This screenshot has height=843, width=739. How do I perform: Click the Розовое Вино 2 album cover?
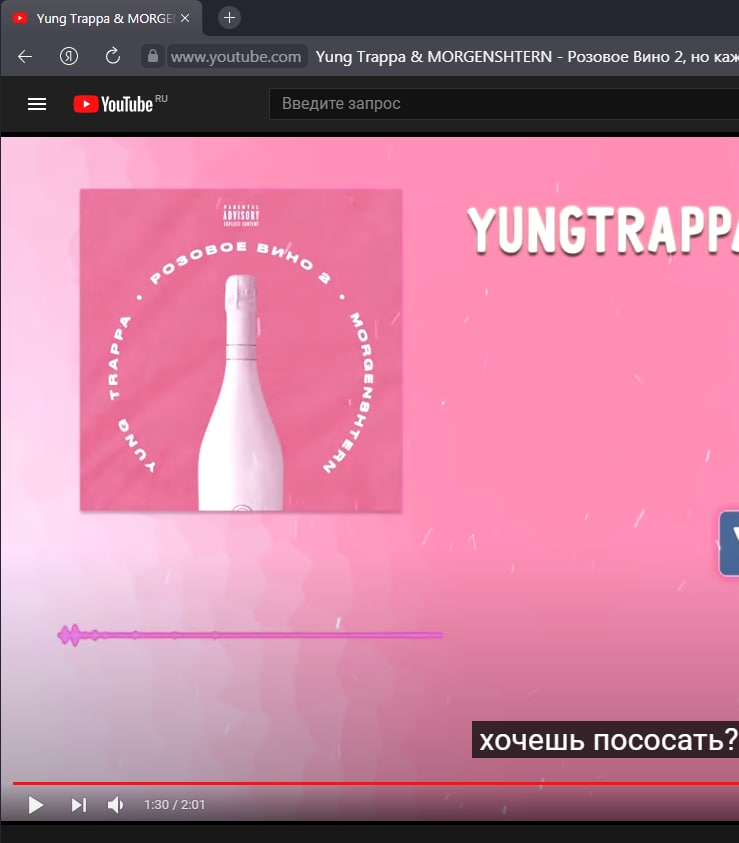(241, 350)
